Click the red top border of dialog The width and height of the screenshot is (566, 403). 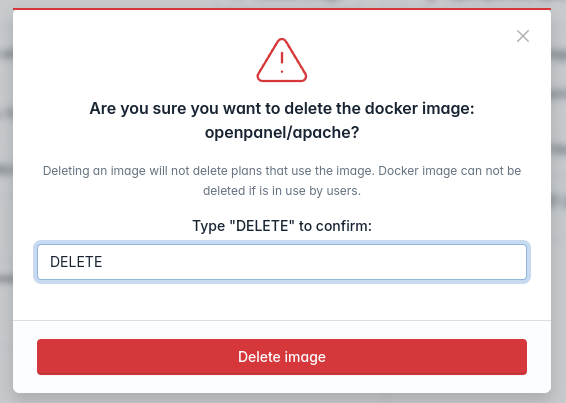click(282, 9)
